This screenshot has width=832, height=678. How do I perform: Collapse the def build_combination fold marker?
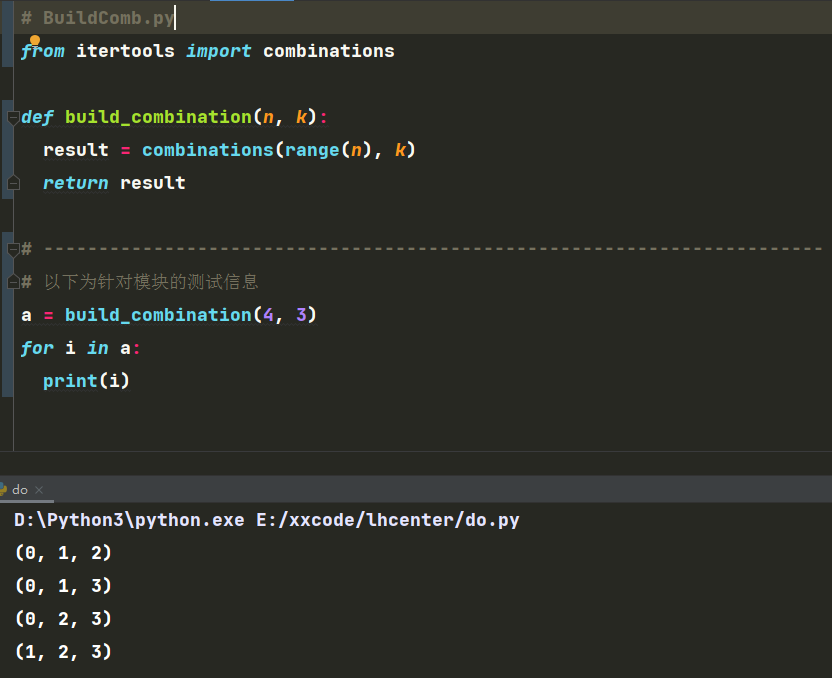pos(13,117)
